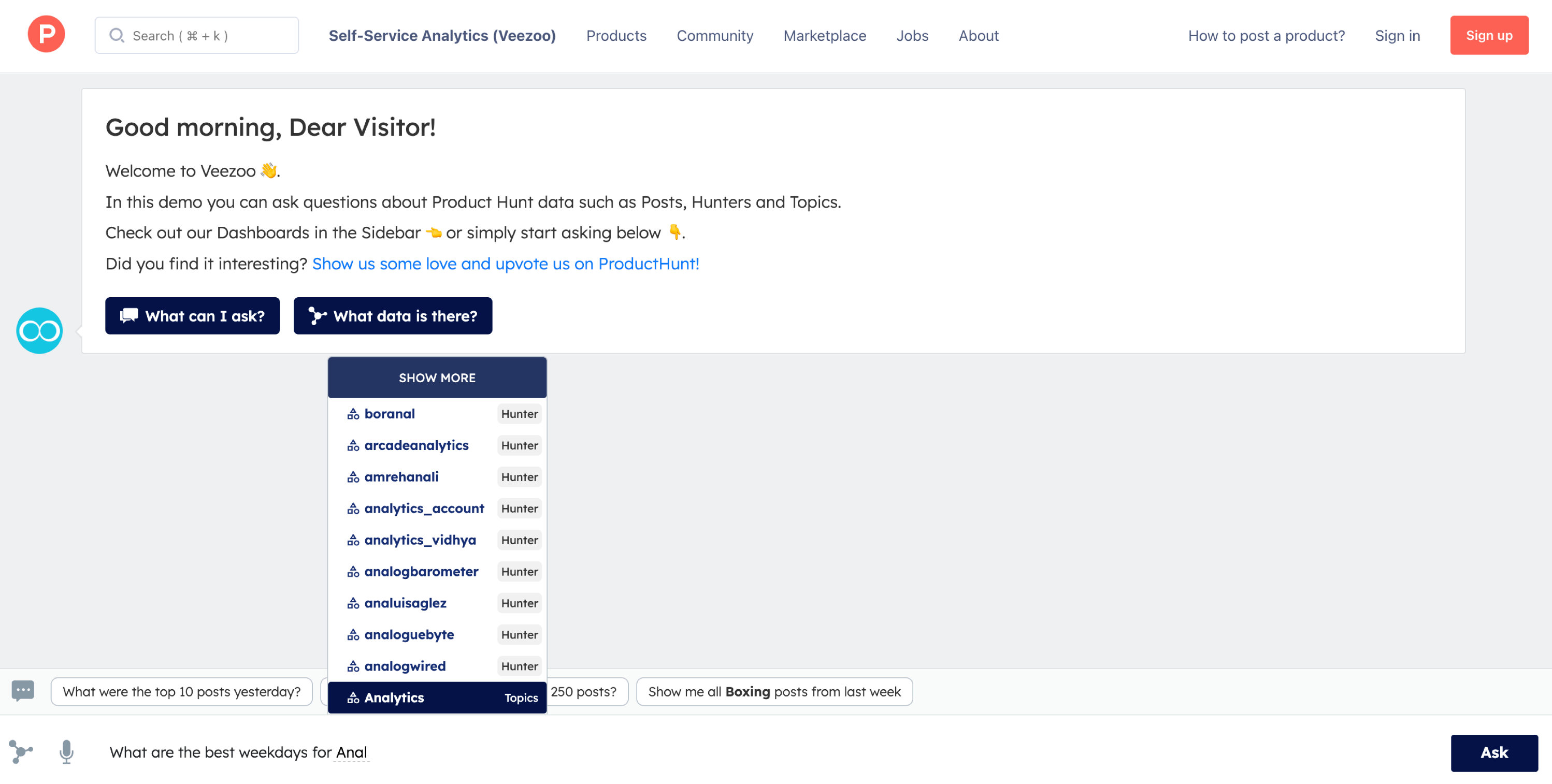This screenshot has width=1552, height=784.
Task: Click Sign in
Action: point(1397,36)
